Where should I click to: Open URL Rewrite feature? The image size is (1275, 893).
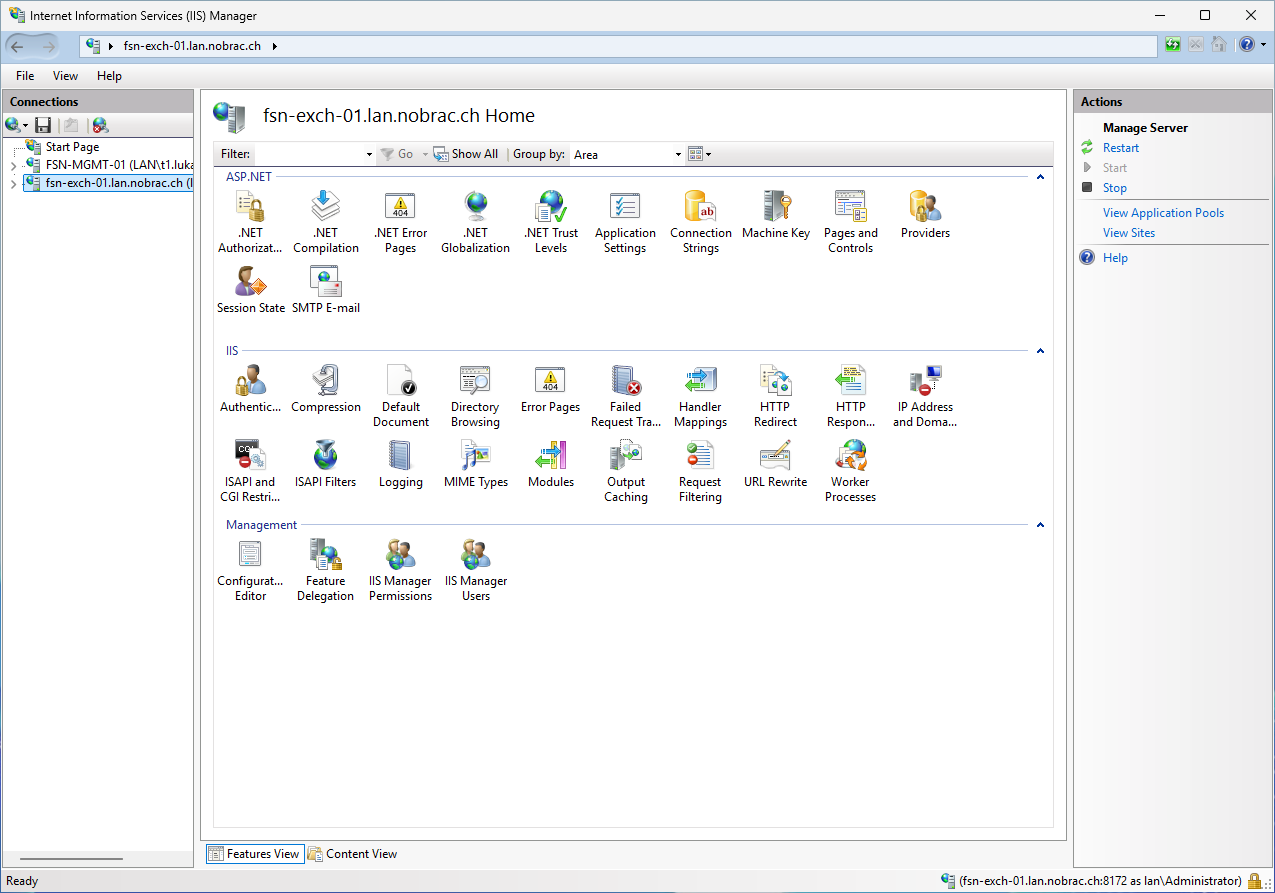(775, 464)
